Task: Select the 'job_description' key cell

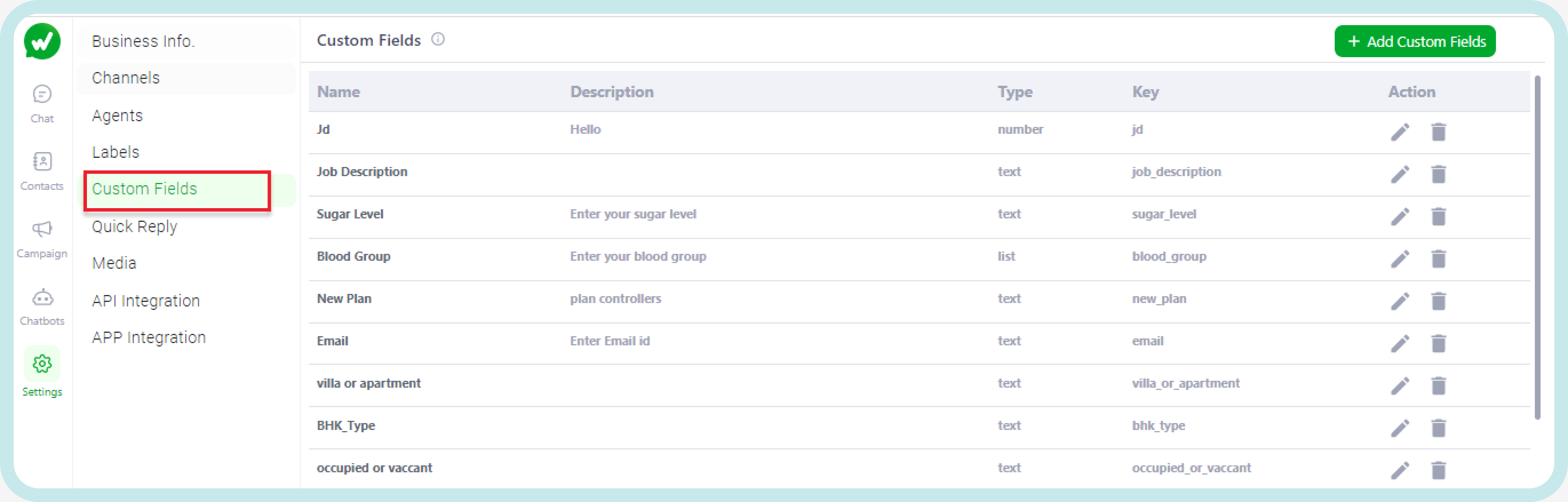Action: (1176, 172)
